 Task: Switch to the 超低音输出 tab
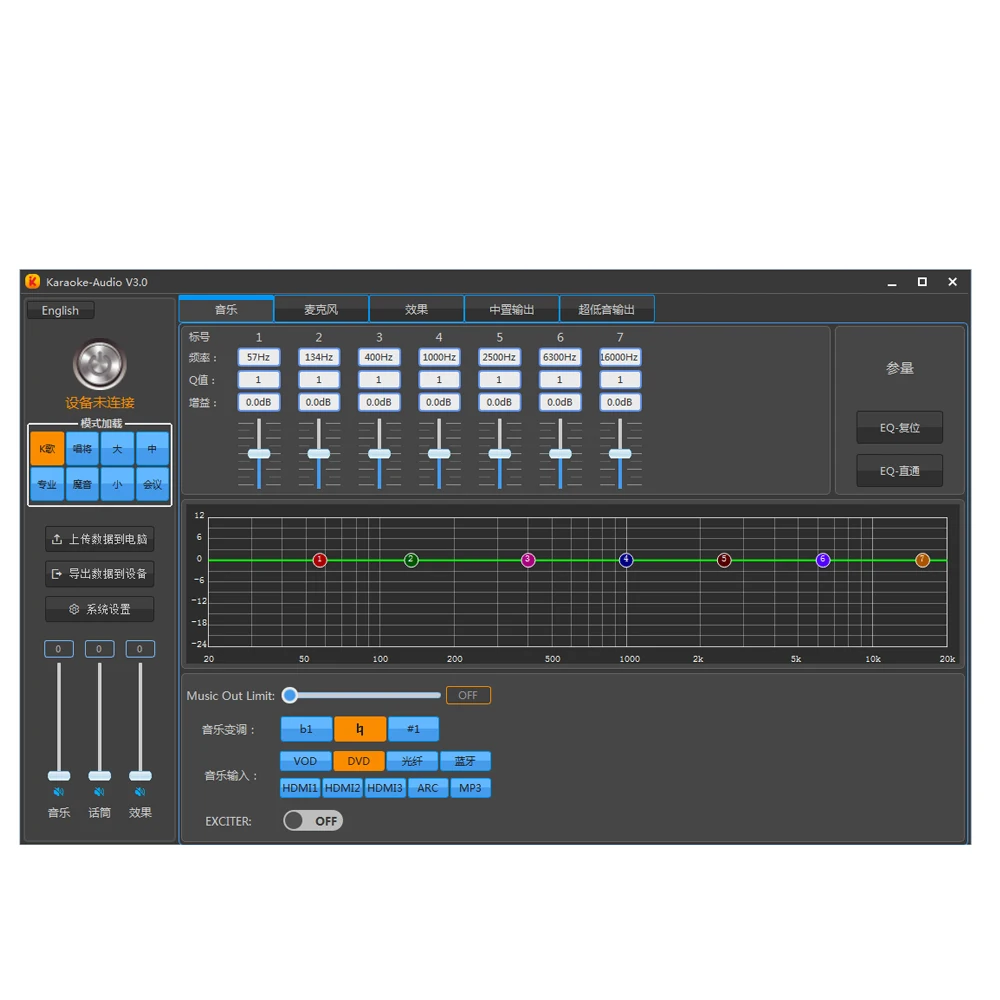tap(607, 309)
